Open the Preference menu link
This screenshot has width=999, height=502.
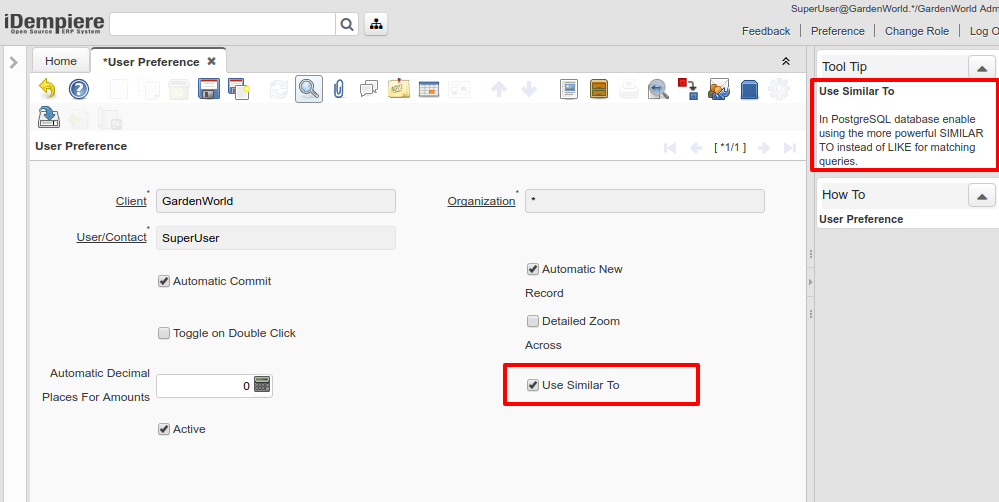[837, 31]
